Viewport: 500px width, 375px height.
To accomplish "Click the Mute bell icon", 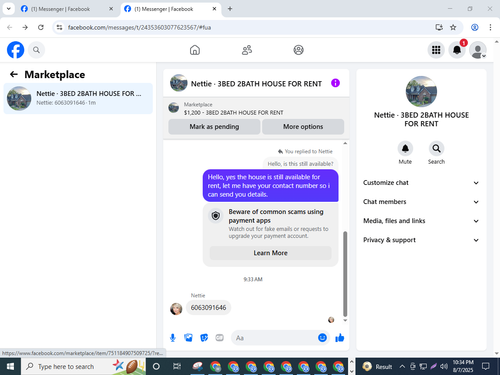I will click(405, 148).
